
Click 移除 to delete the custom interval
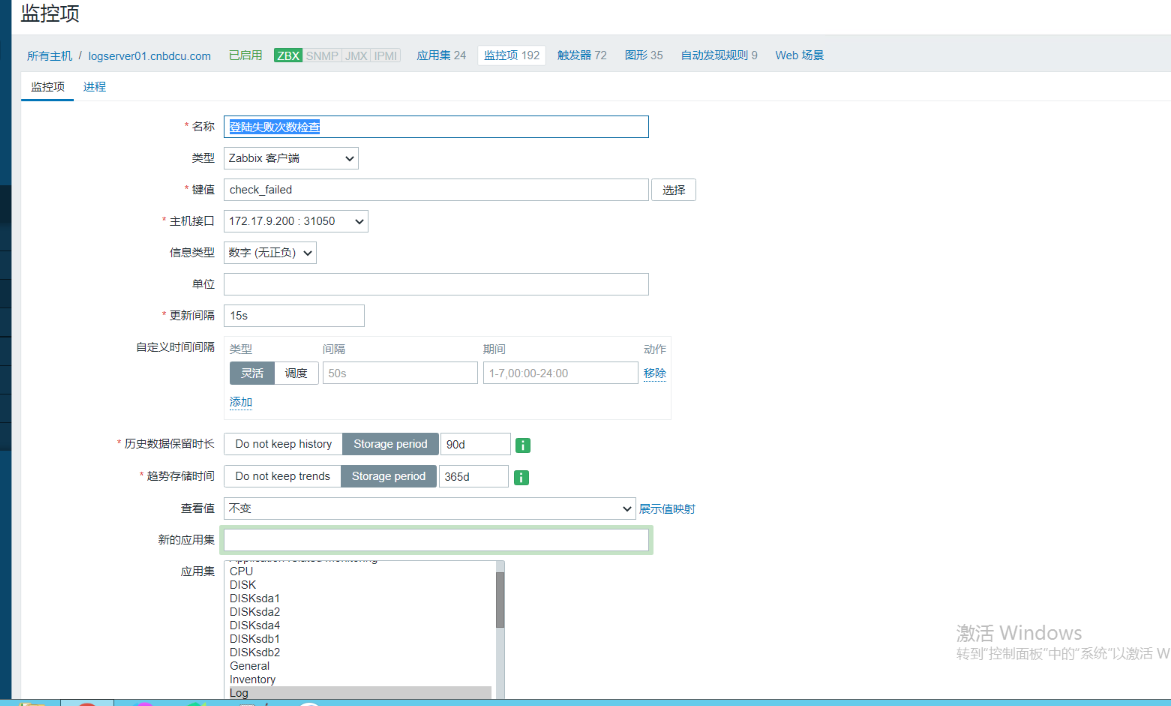655,373
